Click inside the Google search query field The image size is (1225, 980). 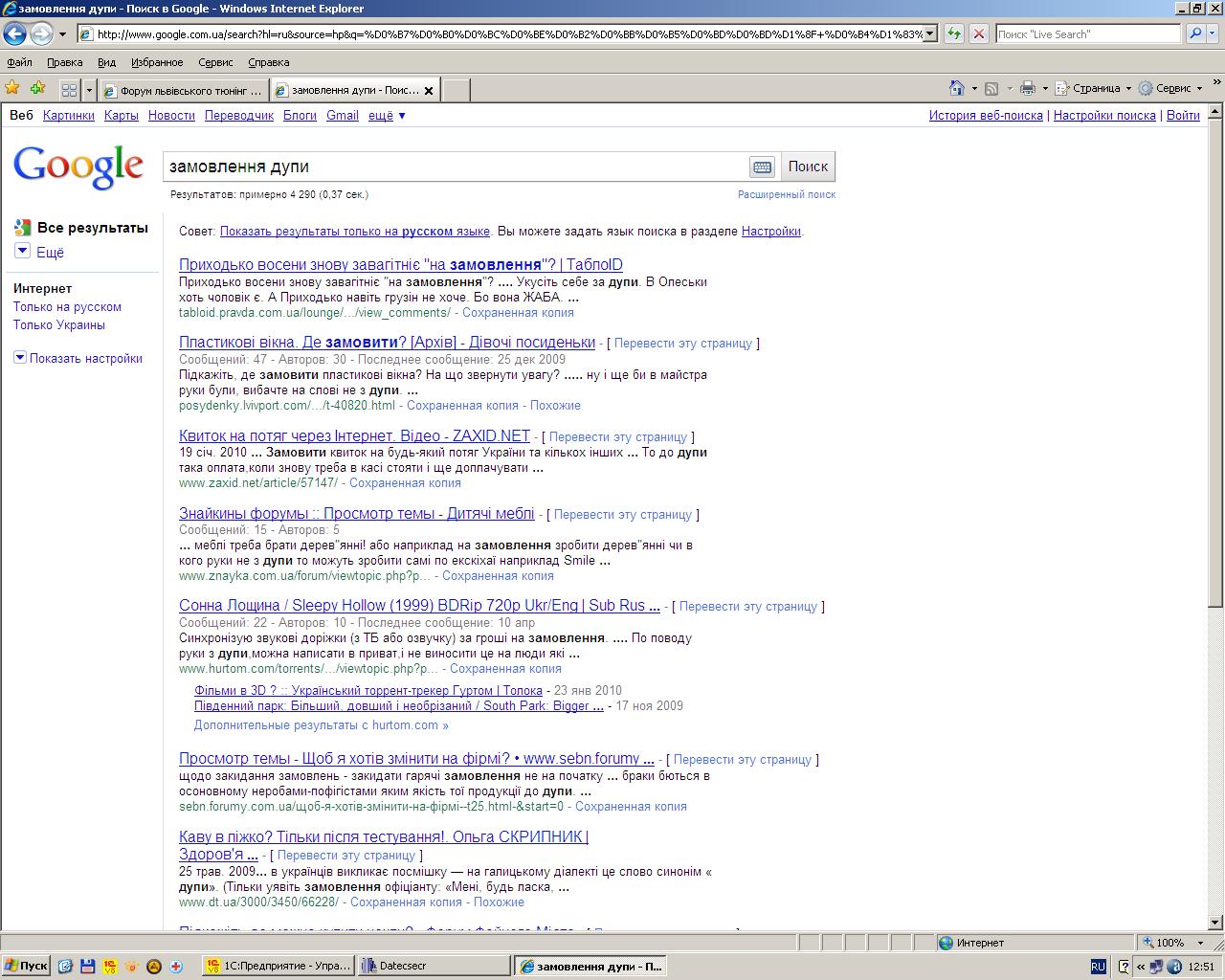pos(455,167)
